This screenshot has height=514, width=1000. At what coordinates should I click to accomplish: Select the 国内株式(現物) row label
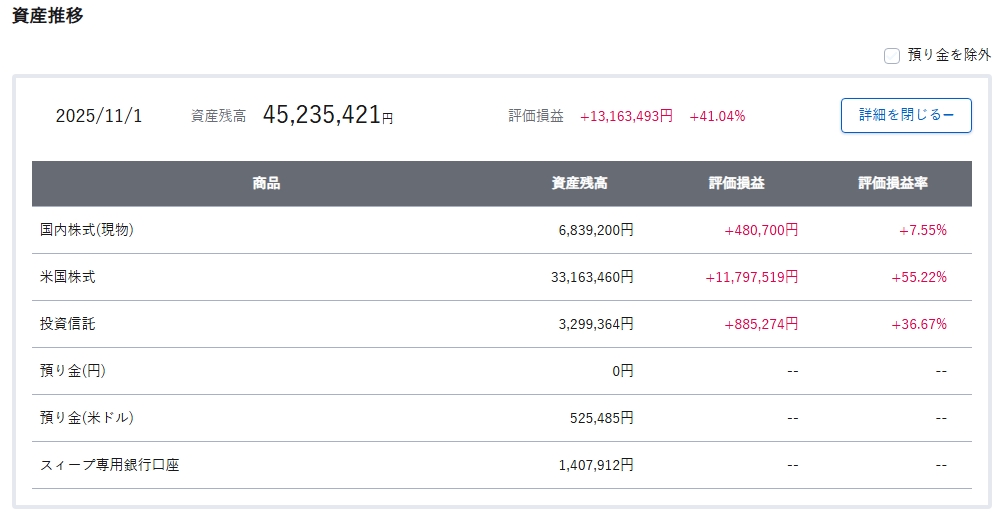point(87,230)
